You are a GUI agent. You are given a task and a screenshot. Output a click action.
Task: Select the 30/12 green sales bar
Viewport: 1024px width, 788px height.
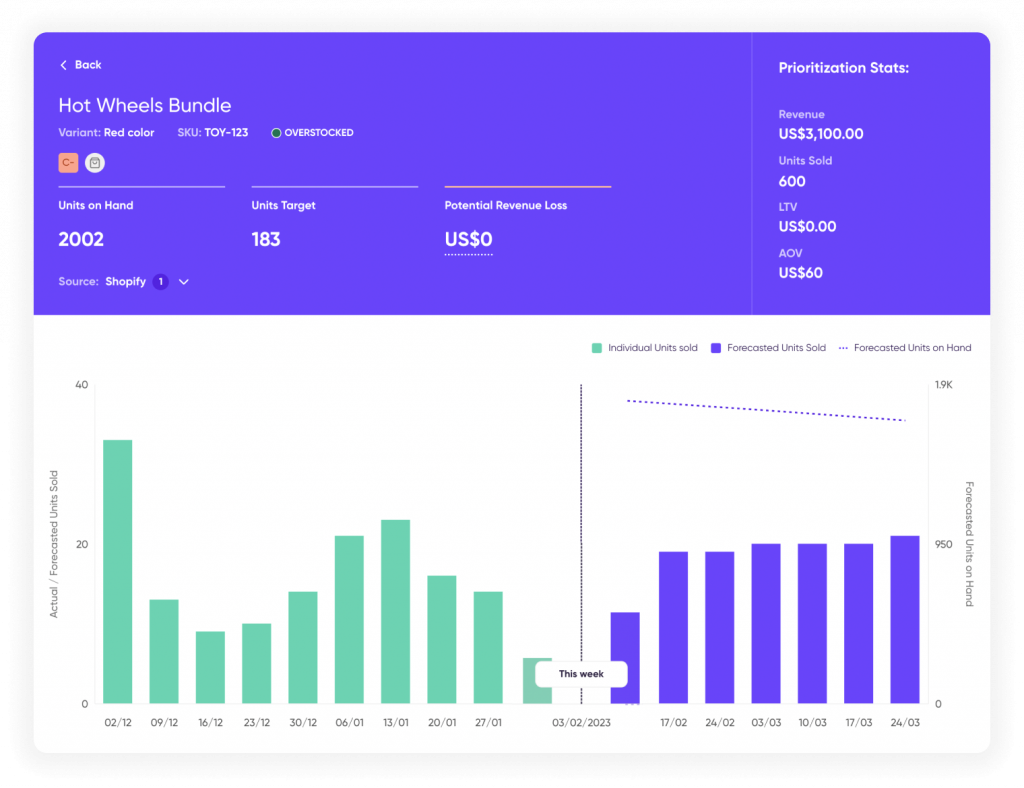point(303,648)
